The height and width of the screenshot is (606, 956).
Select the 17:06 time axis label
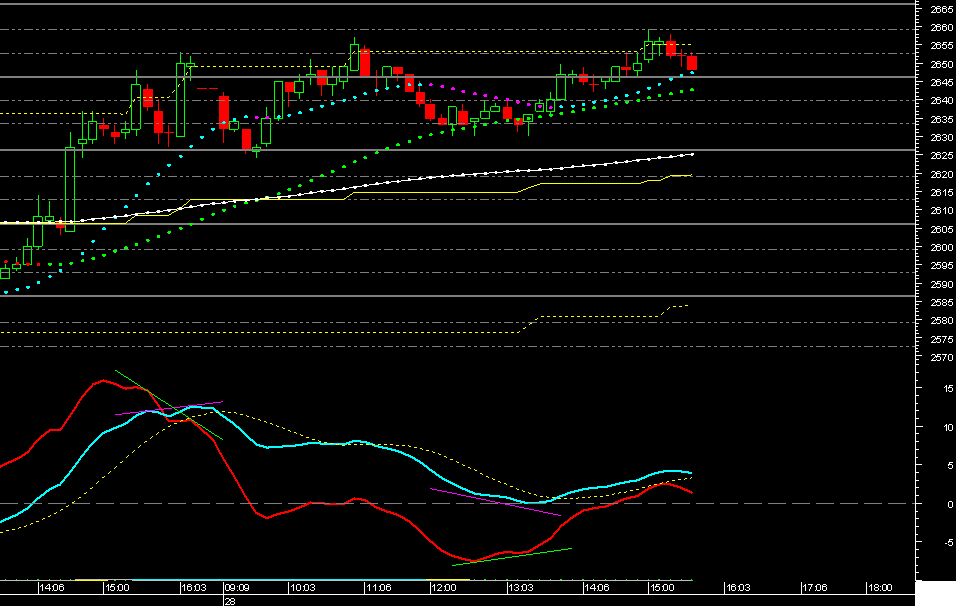click(x=814, y=589)
